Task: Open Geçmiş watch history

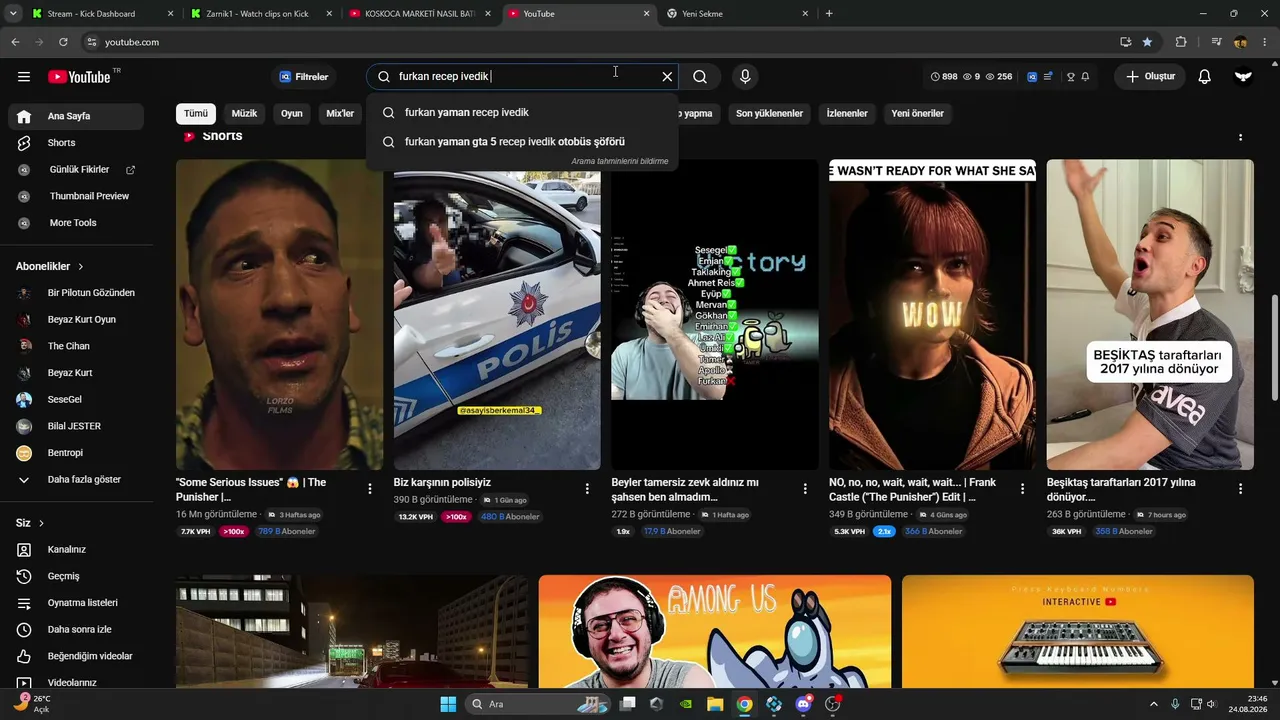Action: (x=76, y=577)
